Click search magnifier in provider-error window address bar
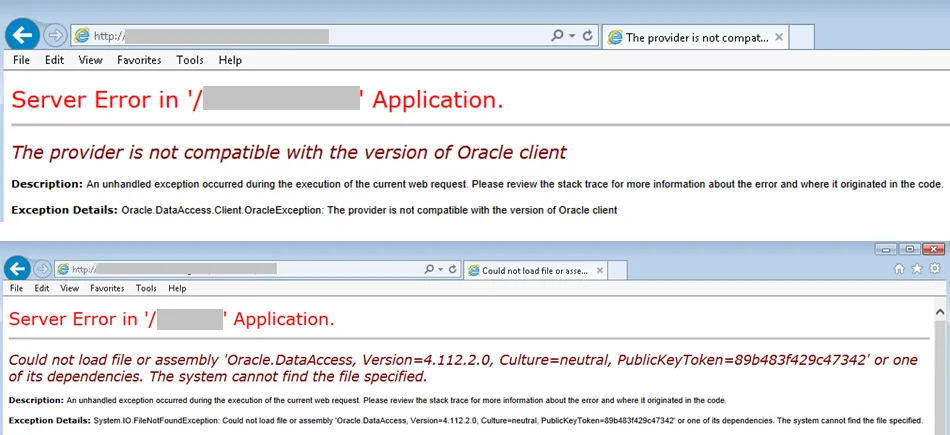The height and width of the screenshot is (435, 950). pyautogui.click(x=557, y=36)
